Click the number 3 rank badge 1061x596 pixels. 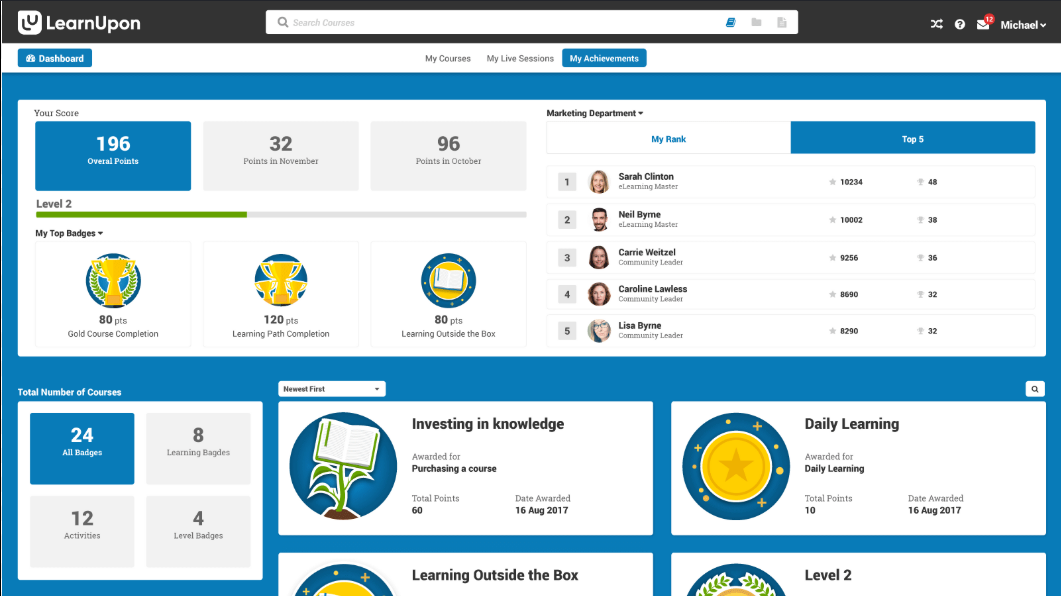click(x=567, y=258)
